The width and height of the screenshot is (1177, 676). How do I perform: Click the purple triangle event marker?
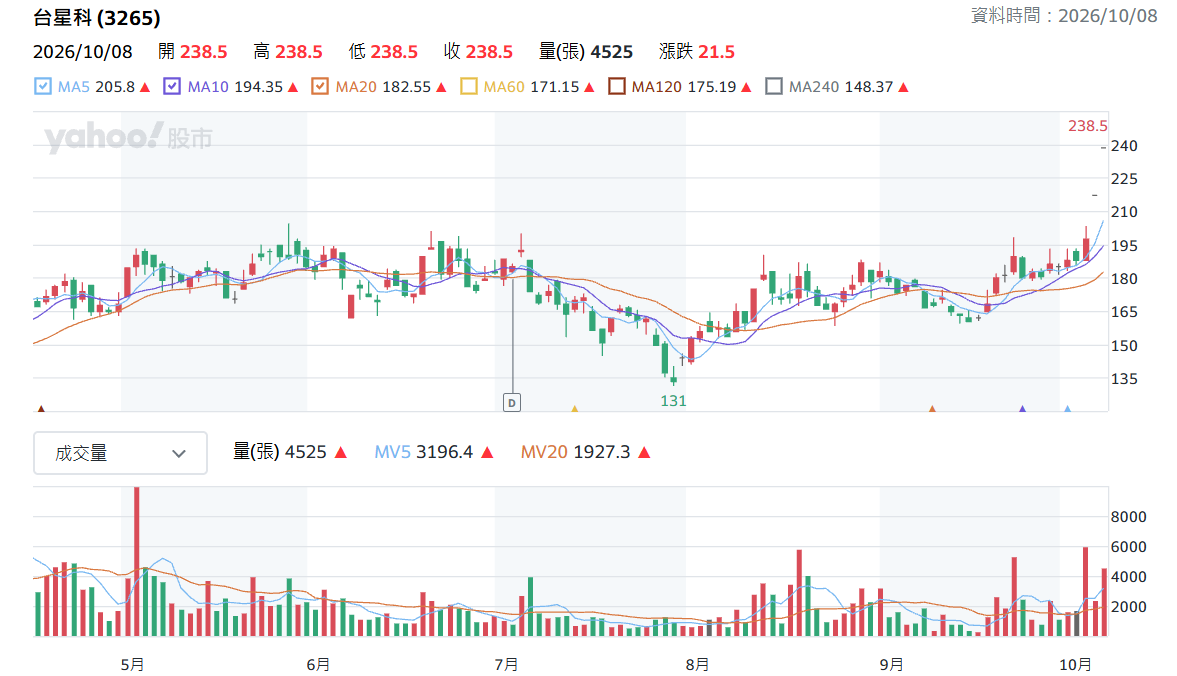[x=1022, y=409]
